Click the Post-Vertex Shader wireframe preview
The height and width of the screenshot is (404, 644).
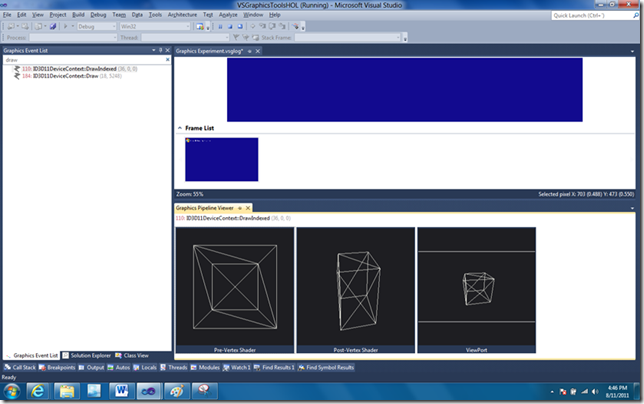356,287
